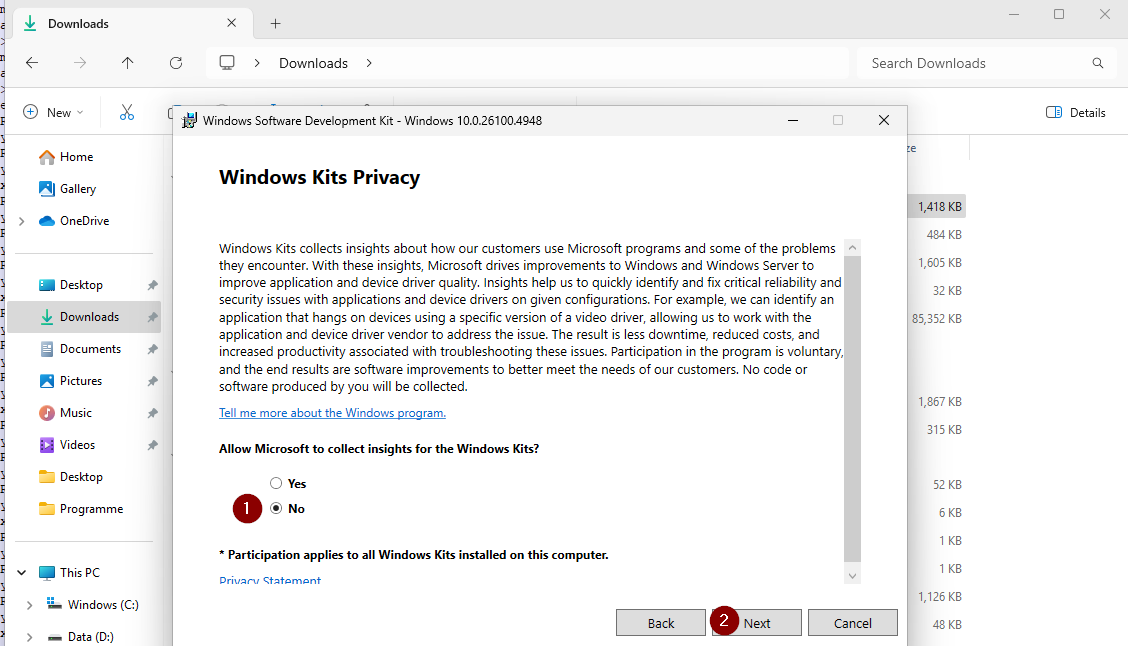Click the OneDrive cloud icon

point(47,221)
